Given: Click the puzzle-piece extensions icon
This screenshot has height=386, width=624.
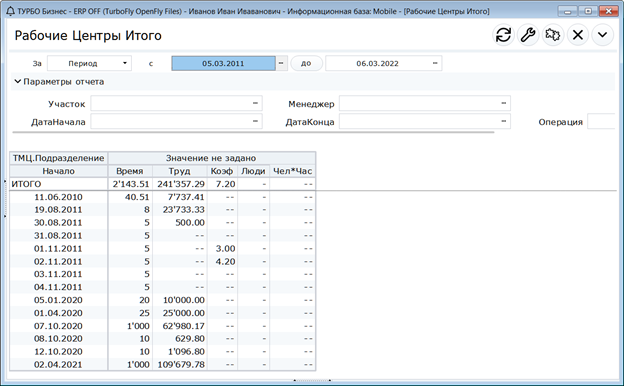Looking at the screenshot, I should click(x=553, y=35).
